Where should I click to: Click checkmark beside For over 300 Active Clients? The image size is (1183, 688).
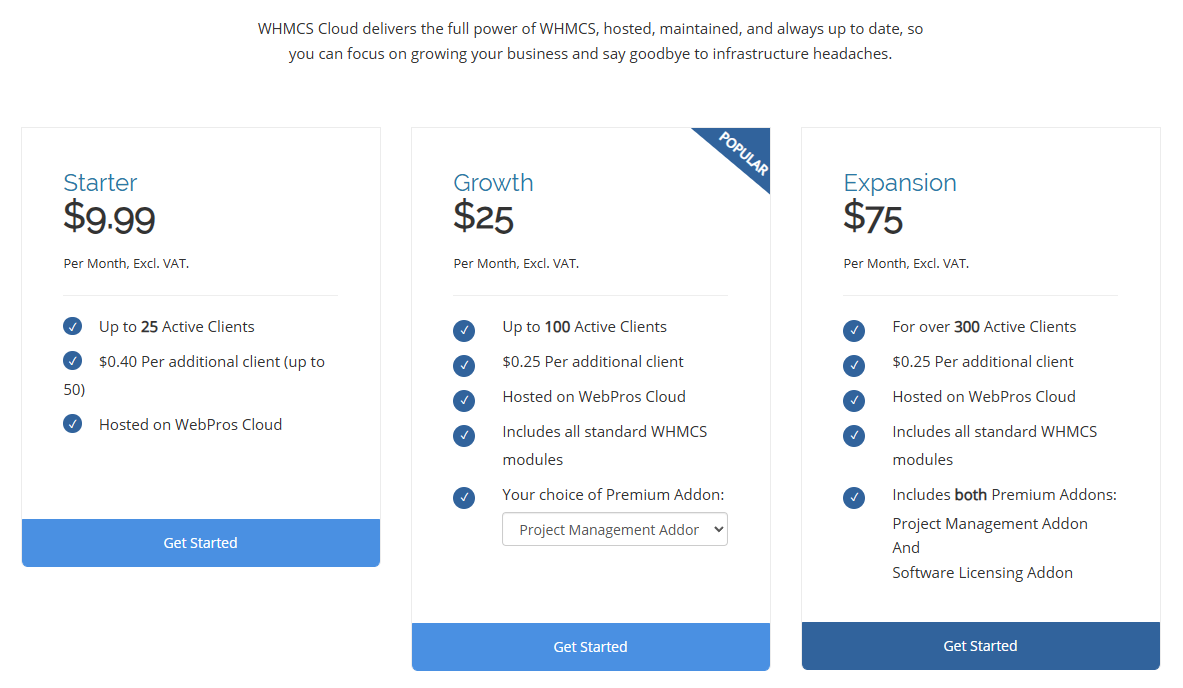click(854, 331)
